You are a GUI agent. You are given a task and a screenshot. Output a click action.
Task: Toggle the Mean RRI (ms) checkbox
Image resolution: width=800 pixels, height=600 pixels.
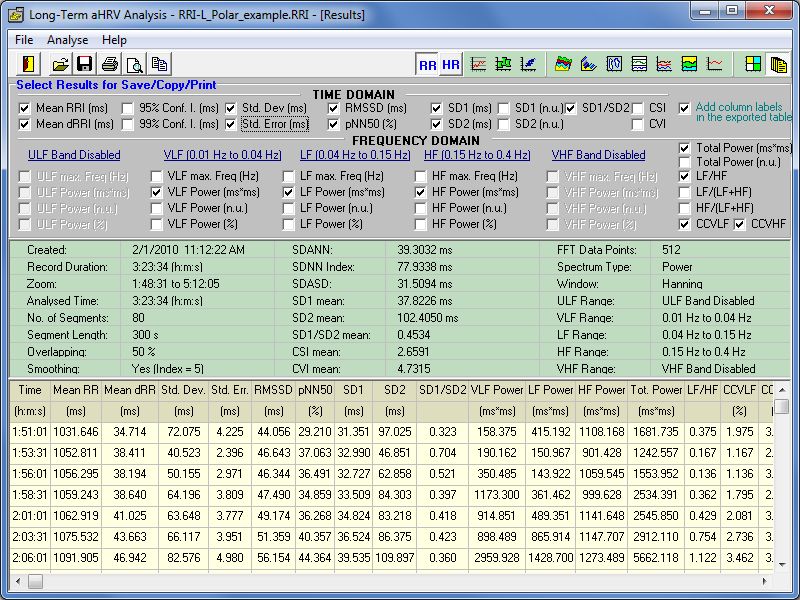25,108
